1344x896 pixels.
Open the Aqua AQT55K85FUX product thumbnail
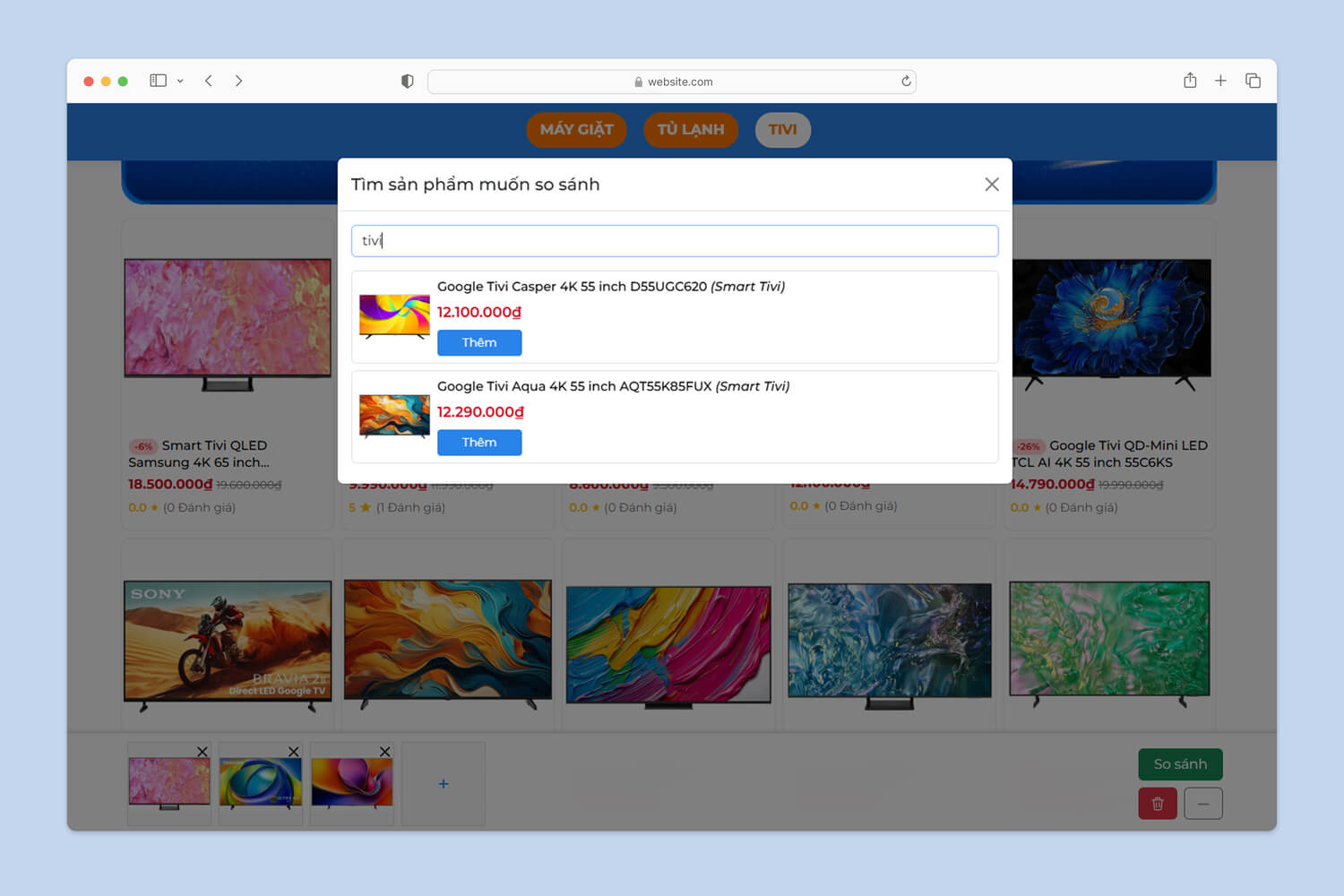[394, 417]
